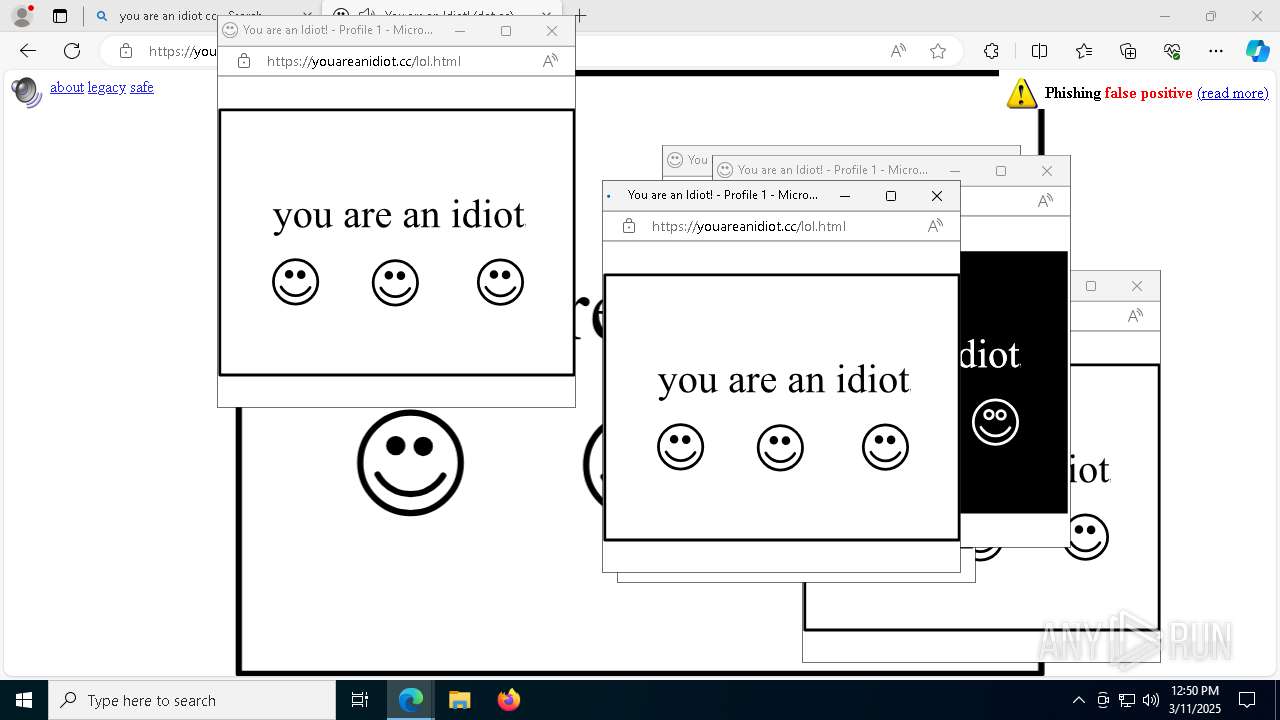Go back using the back arrow

[x=28, y=51]
